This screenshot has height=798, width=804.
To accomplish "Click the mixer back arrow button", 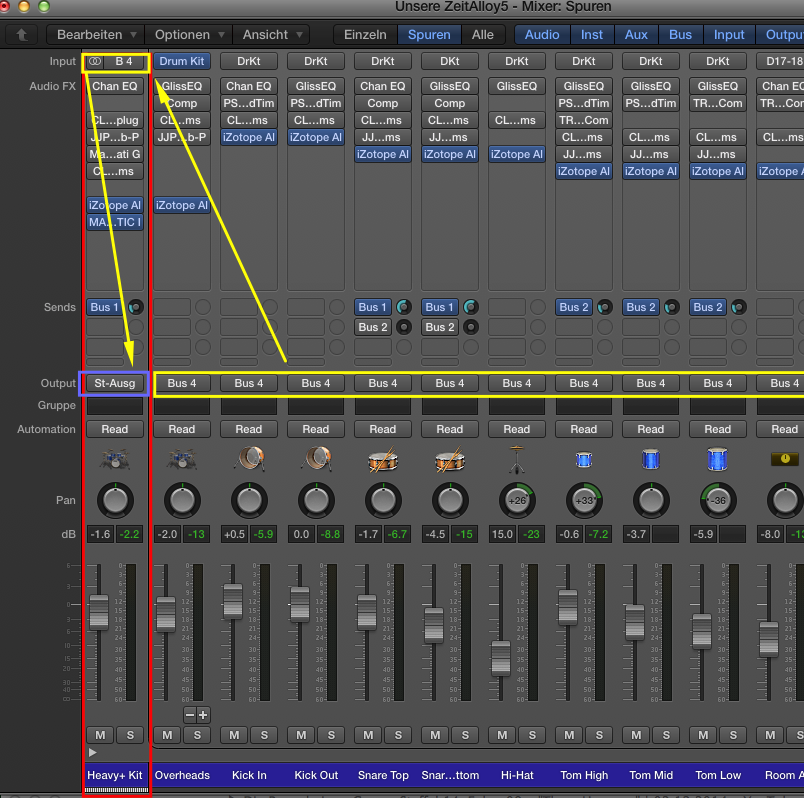I will click(22, 35).
